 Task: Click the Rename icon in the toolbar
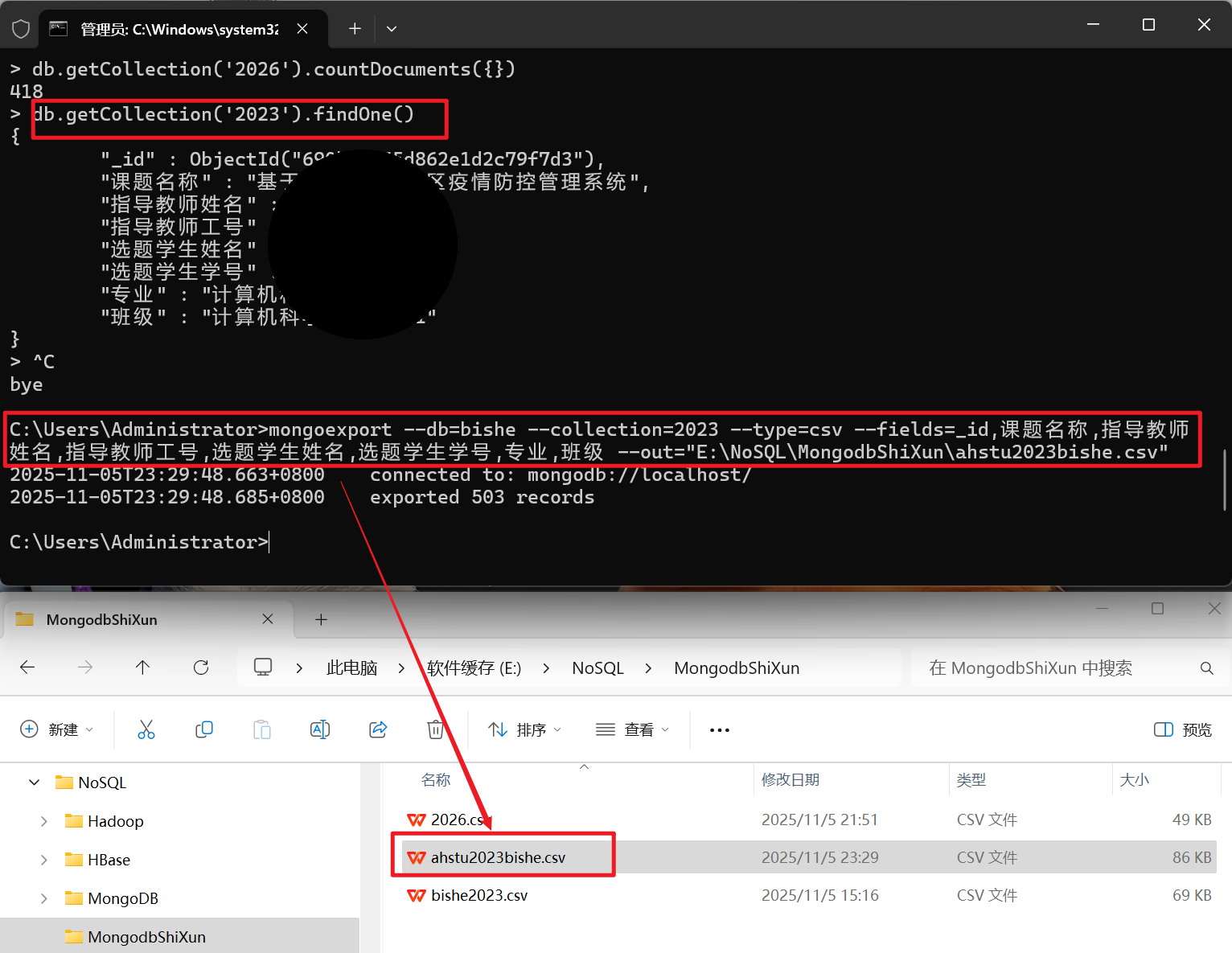click(320, 729)
